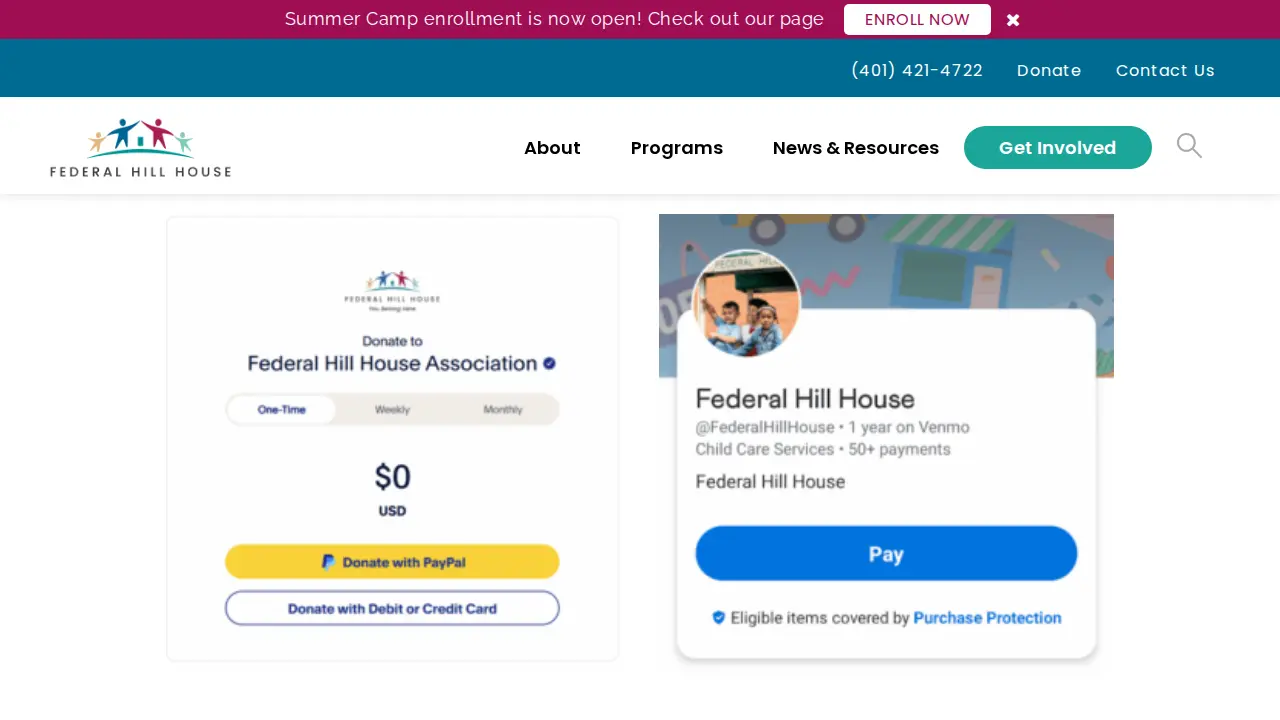The image size is (1280, 720).
Task: Click the @FederalHillHouse Venmo handle
Action: [765, 427]
